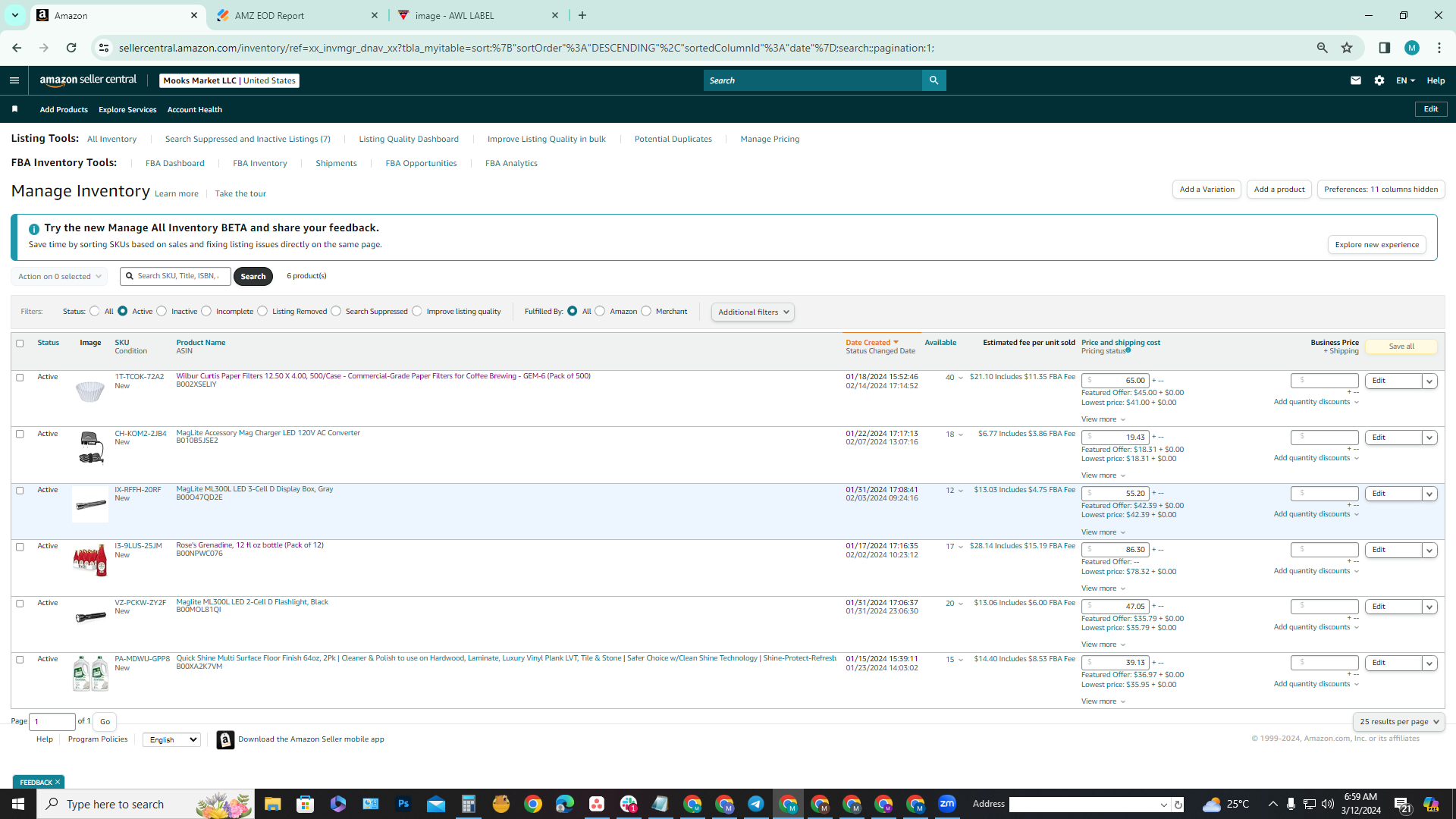The width and height of the screenshot is (1456, 819).
Task: Click the Rose's Grenadine product thumbnail
Action: (90, 561)
